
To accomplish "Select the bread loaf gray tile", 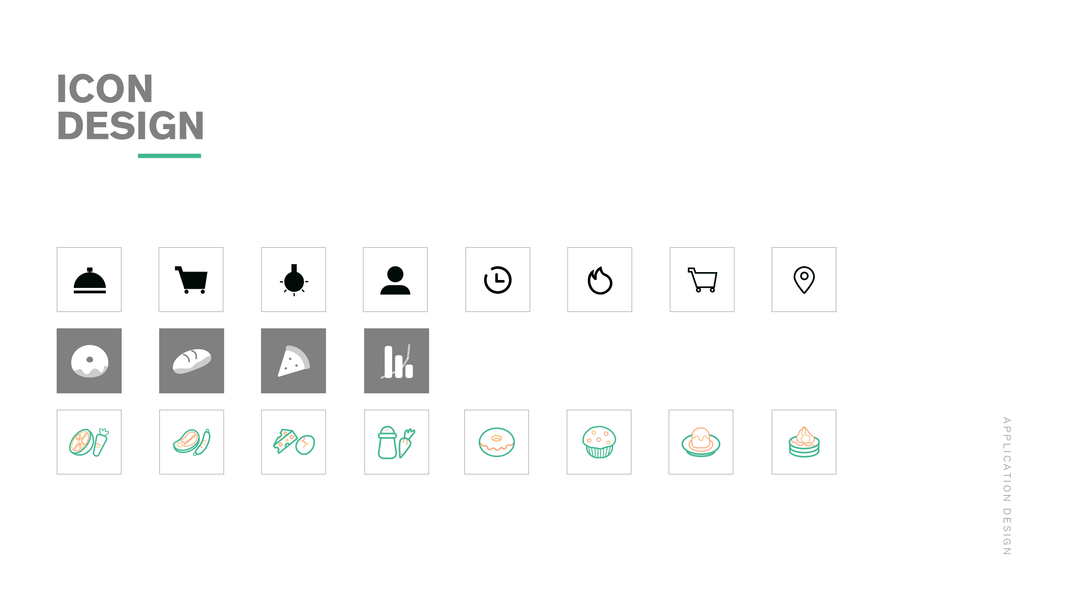I will (x=192, y=361).
